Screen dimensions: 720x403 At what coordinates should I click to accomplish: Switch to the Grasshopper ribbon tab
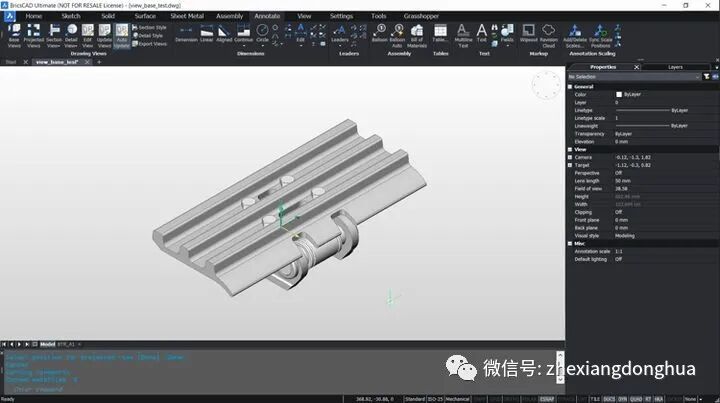421,16
